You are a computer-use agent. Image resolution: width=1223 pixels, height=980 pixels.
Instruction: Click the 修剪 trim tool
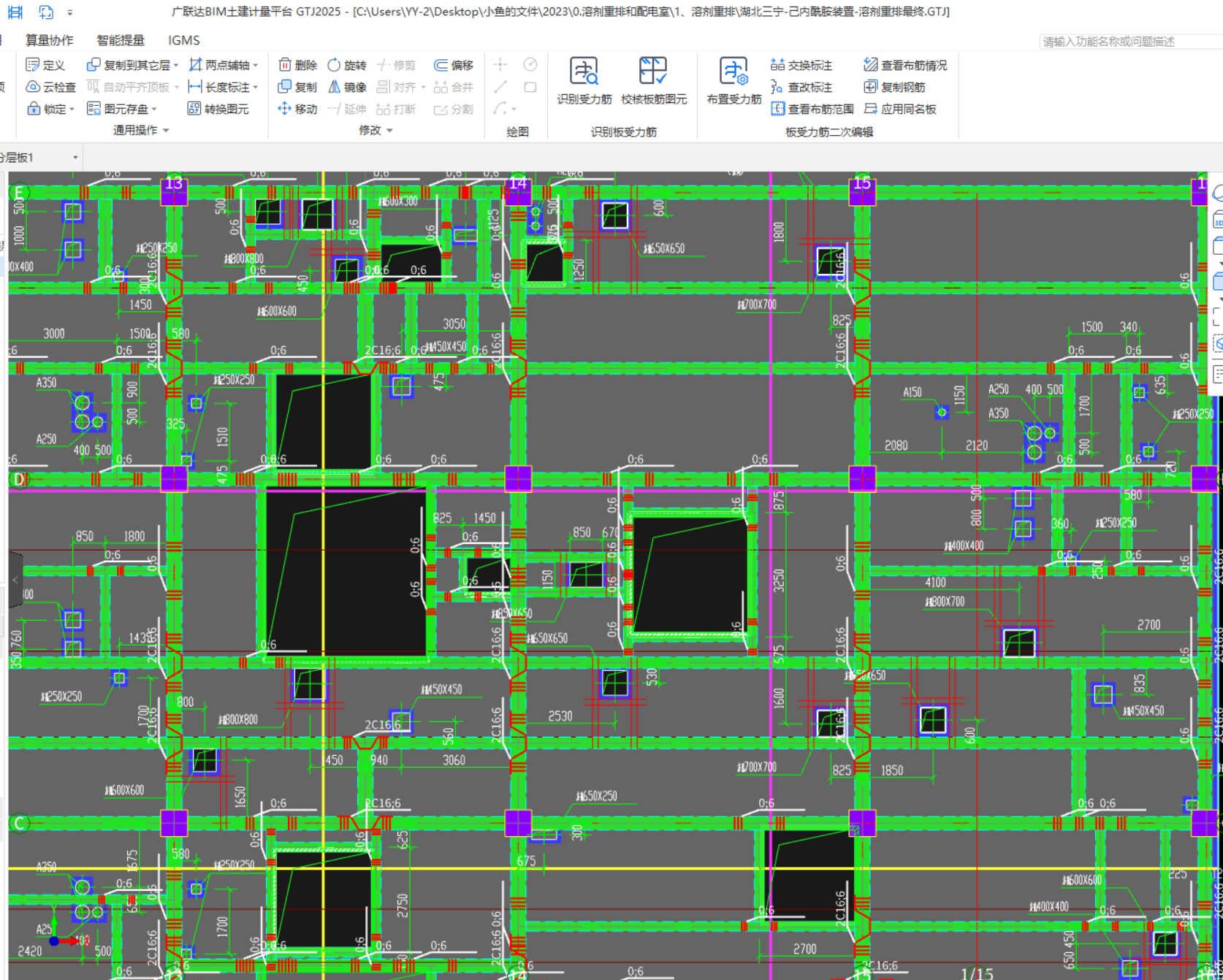point(396,65)
